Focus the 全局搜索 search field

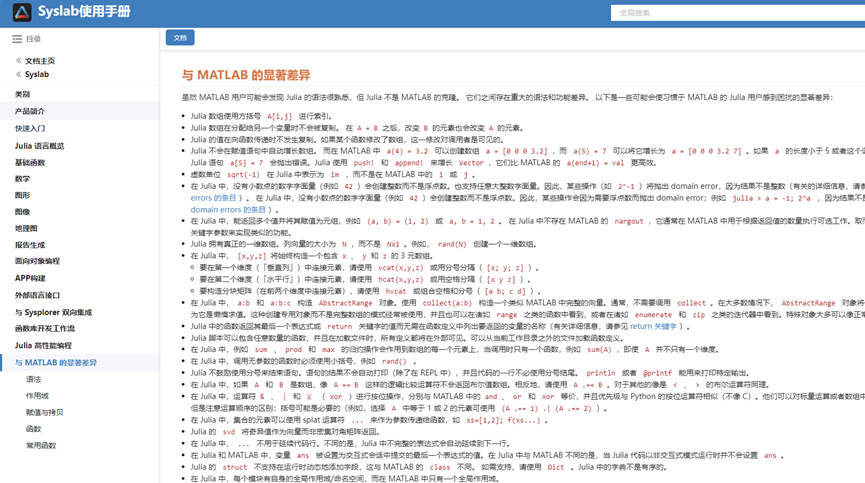click(x=738, y=13)
